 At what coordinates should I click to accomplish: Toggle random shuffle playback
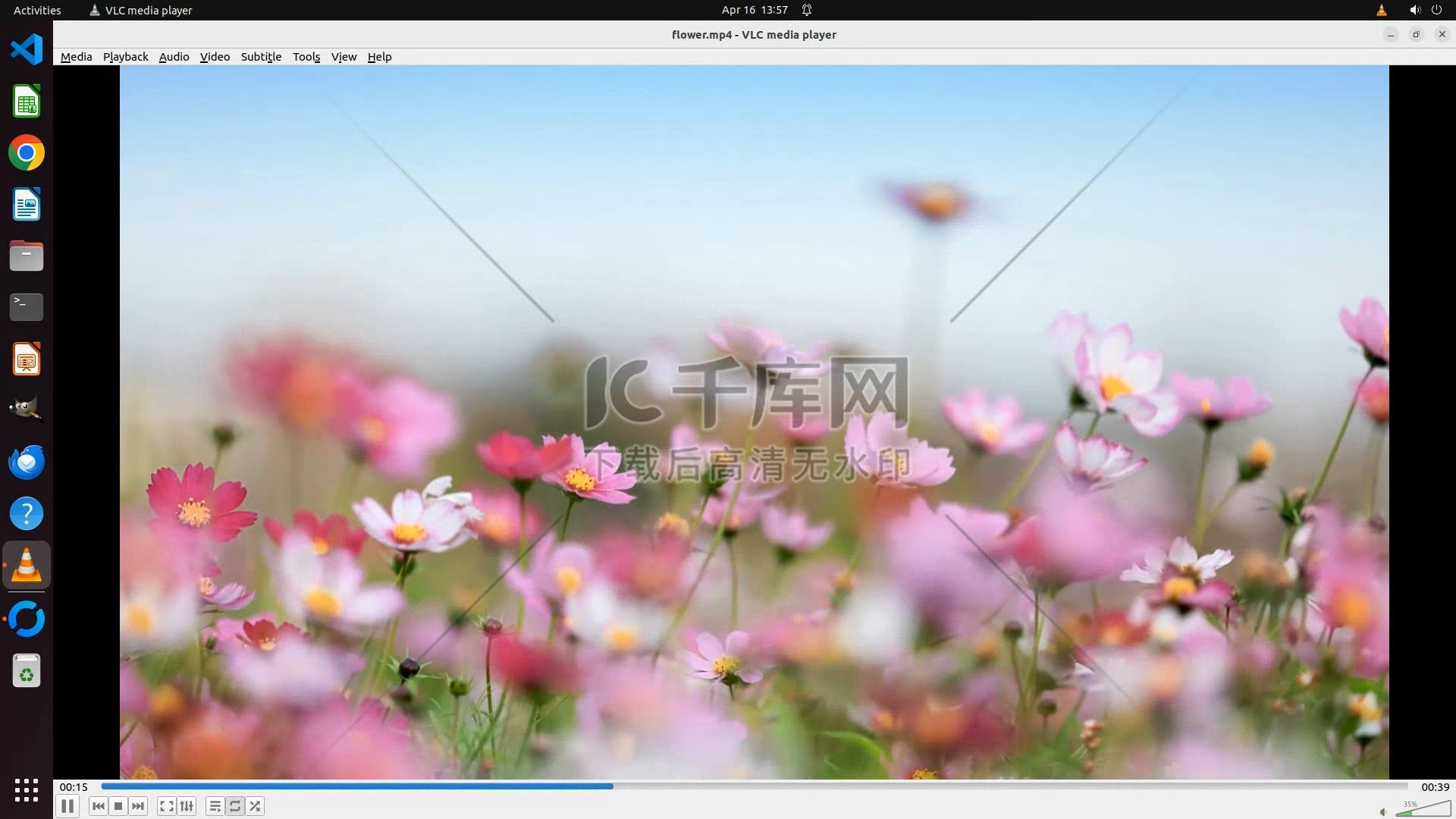(256, 806)
